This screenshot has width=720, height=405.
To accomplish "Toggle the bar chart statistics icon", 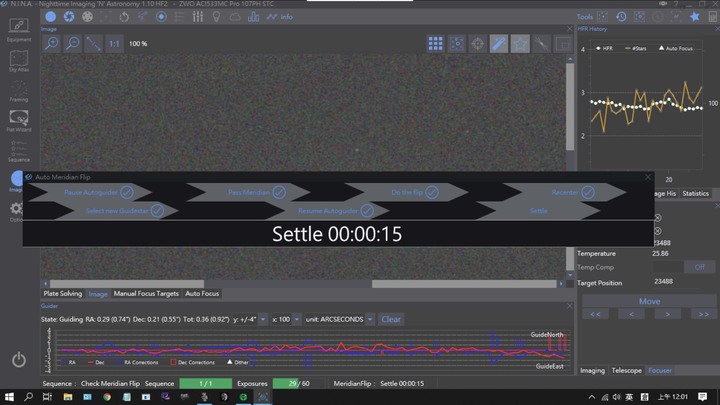I will coord(253,17).
